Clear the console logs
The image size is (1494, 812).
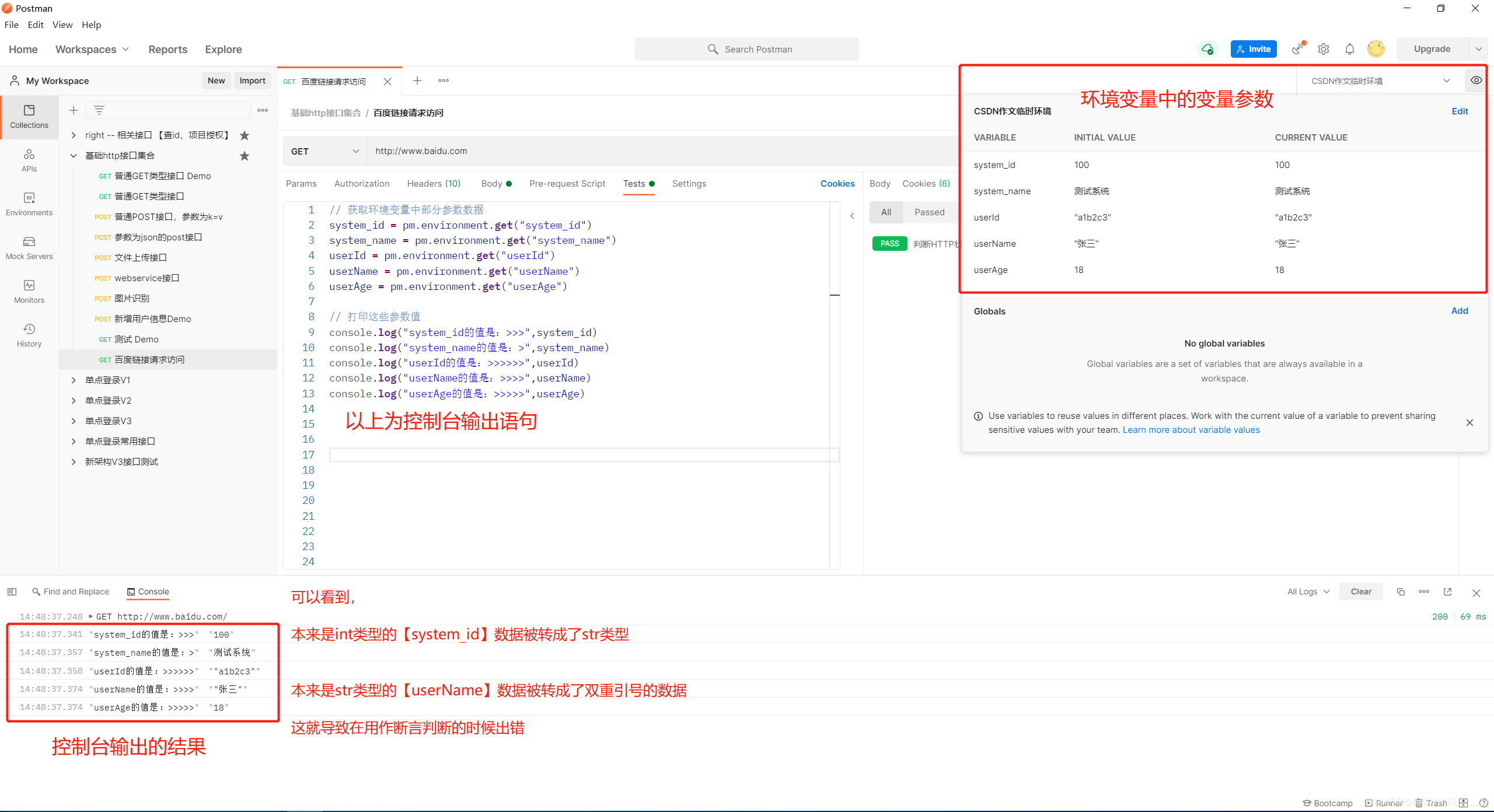tap(1361, 591)
